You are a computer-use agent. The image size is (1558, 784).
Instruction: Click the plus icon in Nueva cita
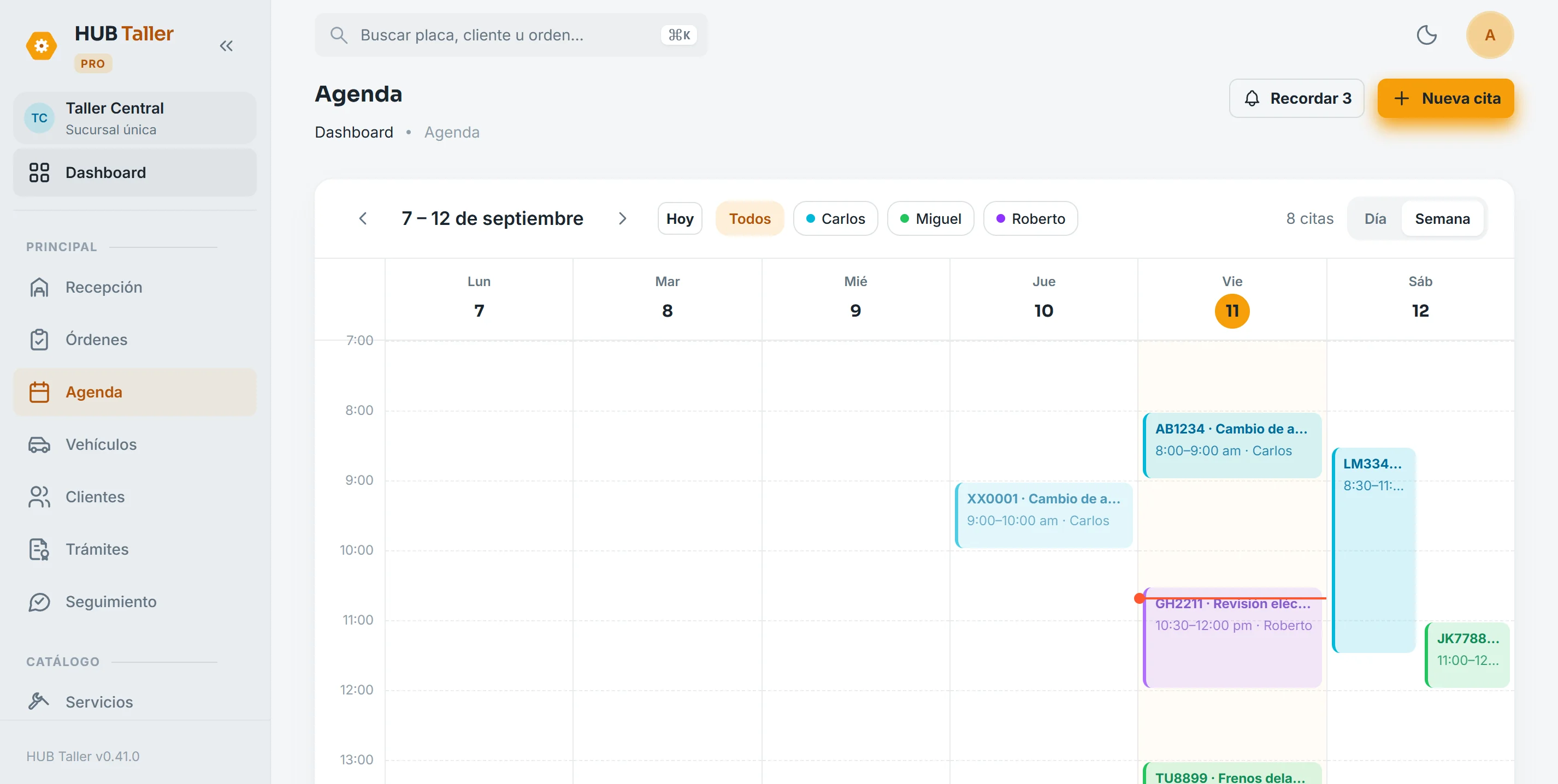point(1401,98)
